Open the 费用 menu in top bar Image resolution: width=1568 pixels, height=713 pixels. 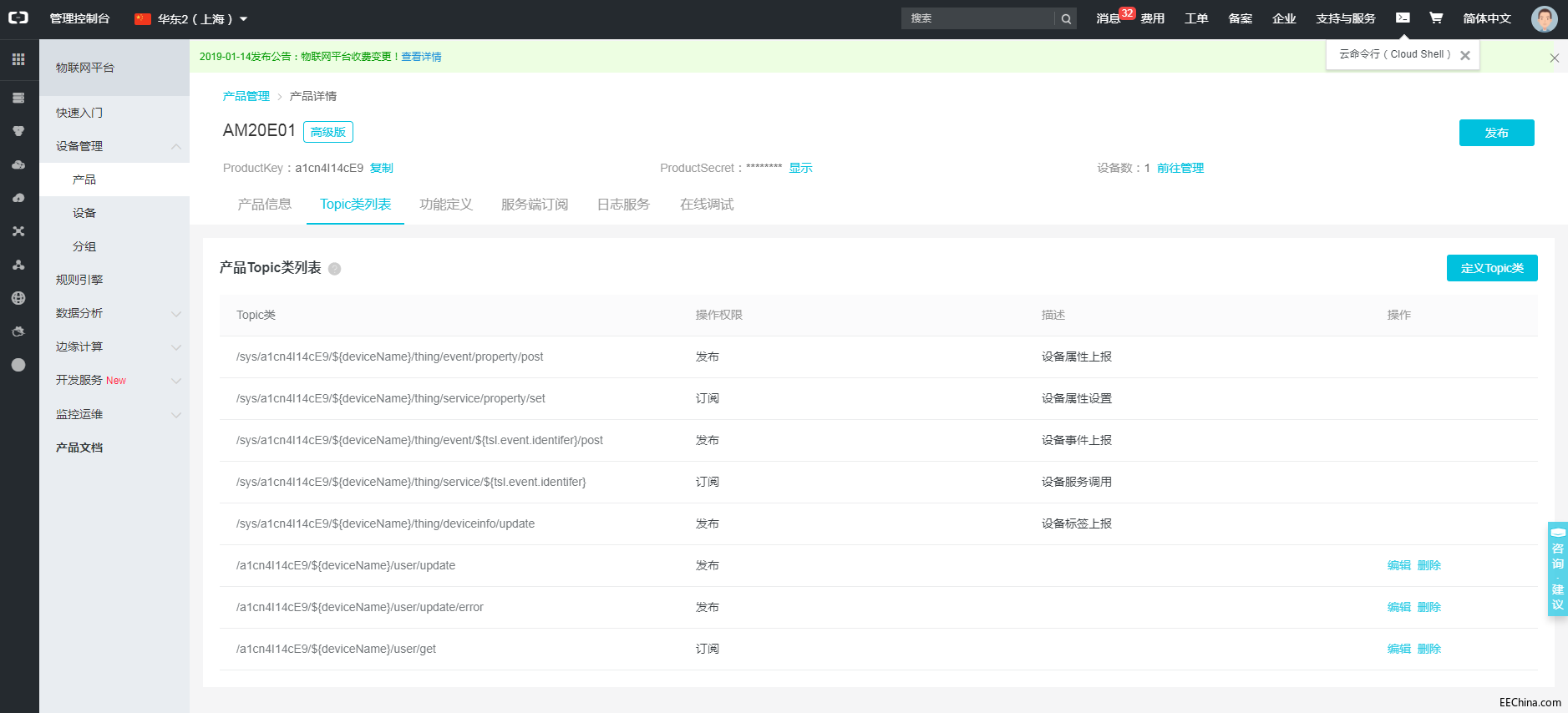[x=1153, y=18]
